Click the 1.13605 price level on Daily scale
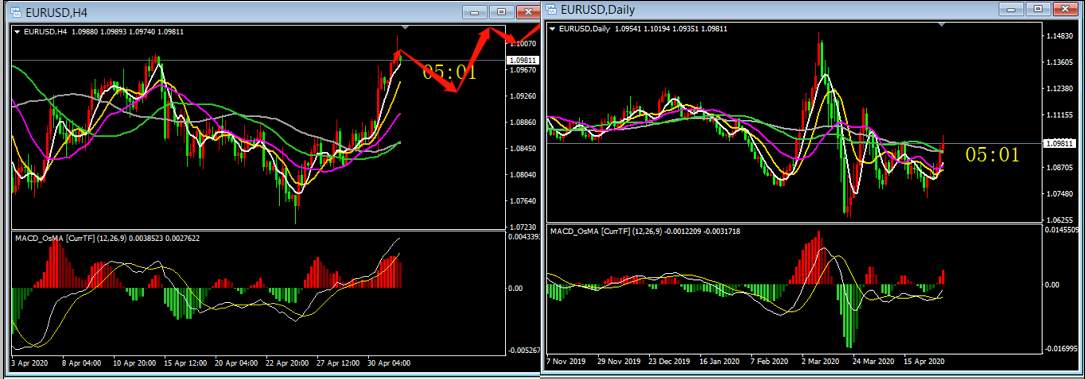The width and height of the screenshot is (1085, 379). click(1060, 63)
